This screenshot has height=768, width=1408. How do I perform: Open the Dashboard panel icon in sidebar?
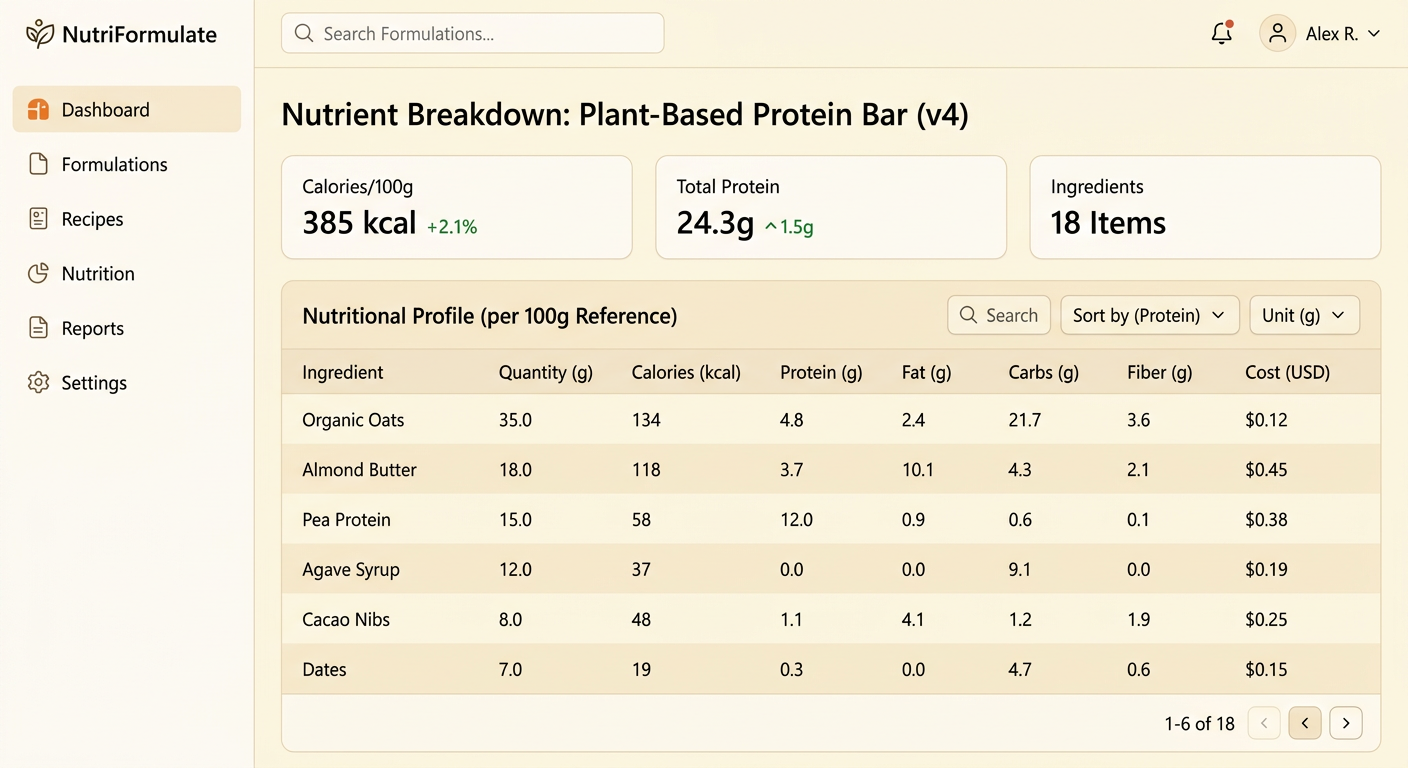click(38, 109)
